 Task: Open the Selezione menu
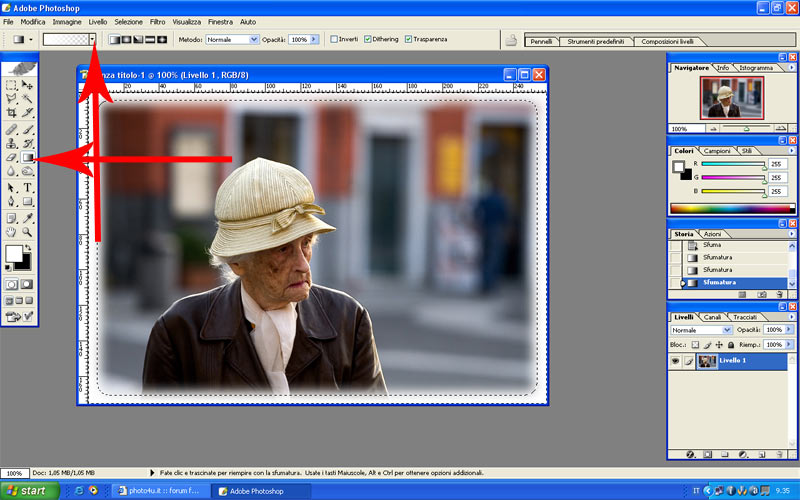(128, 22)
